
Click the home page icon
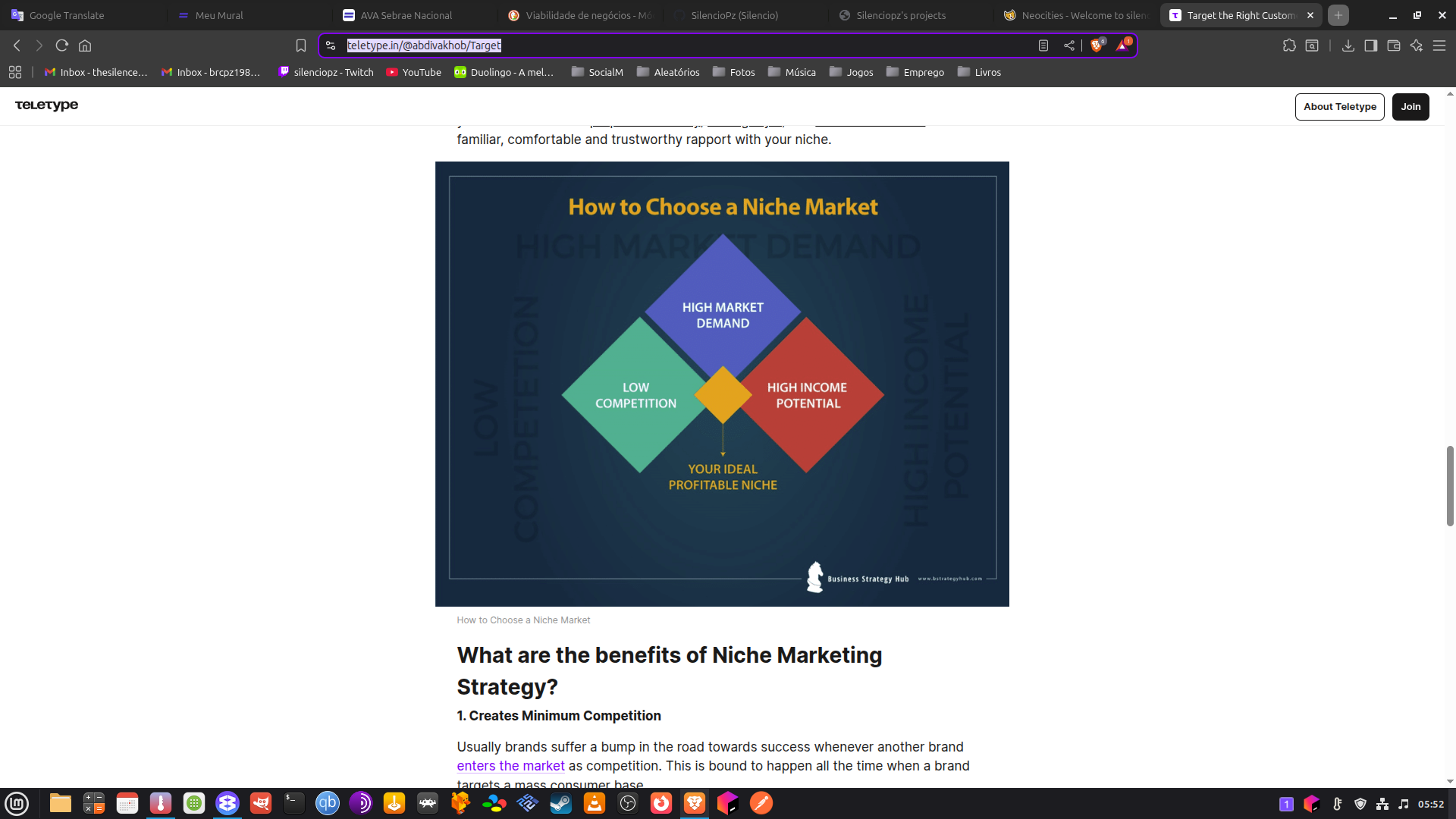tap(85, 45)
